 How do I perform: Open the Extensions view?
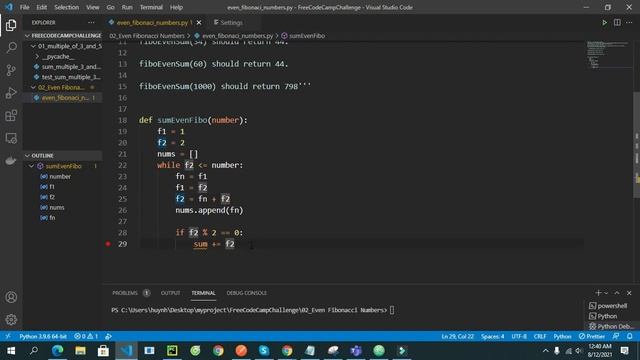click(11, 116)
